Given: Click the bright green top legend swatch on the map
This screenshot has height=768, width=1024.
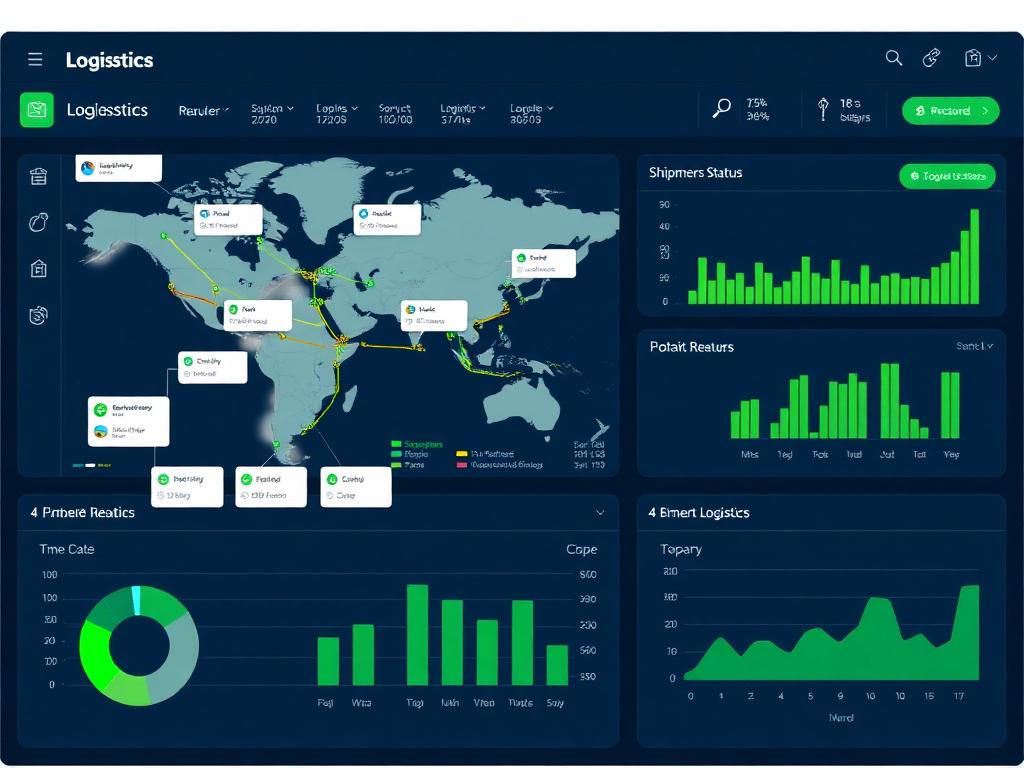Looking at the screenshot, I should [x=396, y=444].
